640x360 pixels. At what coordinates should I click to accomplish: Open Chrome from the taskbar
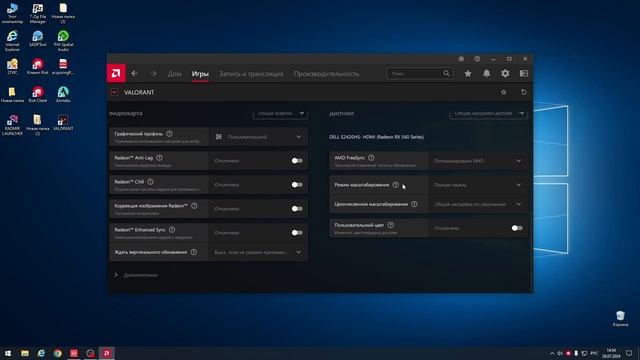pos(58,353)
